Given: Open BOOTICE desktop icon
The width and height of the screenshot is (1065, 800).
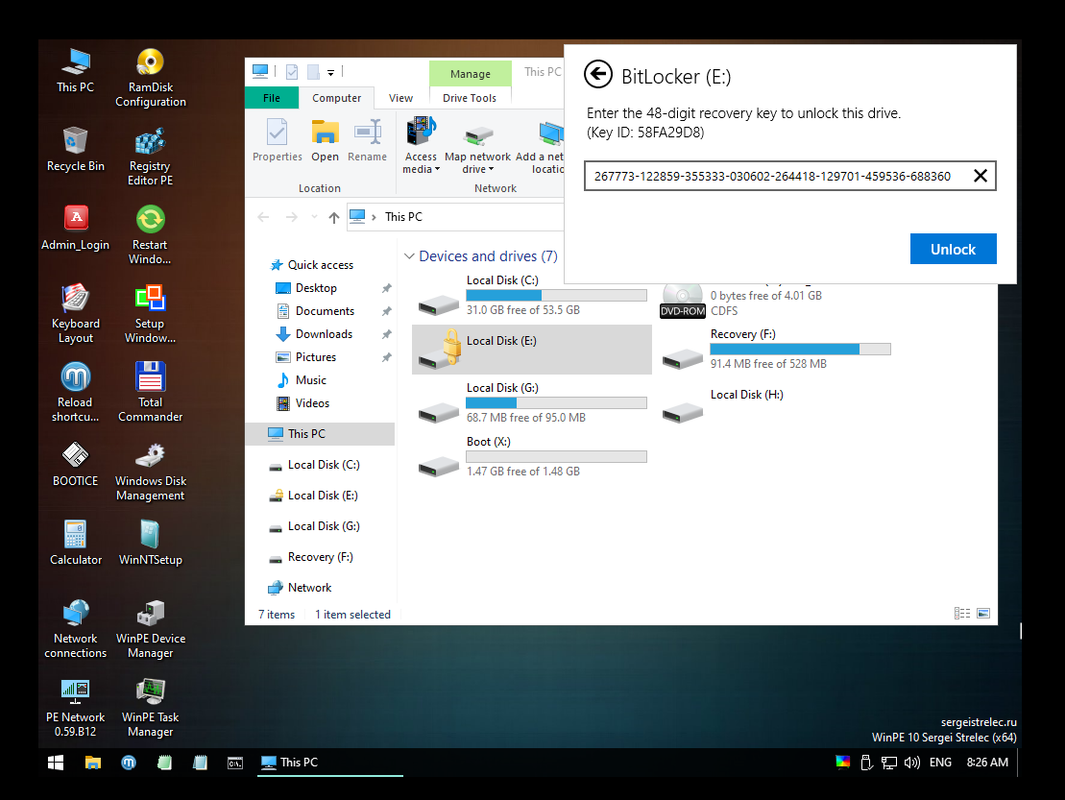Looking at the screenshot, I should [75, 465].
